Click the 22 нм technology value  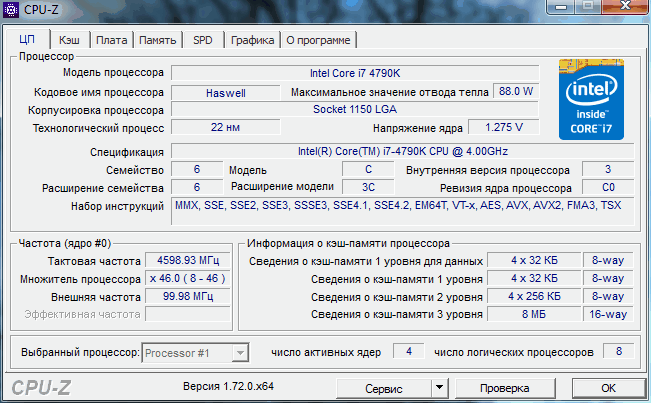pyautogui.click(x=226, y=127)
